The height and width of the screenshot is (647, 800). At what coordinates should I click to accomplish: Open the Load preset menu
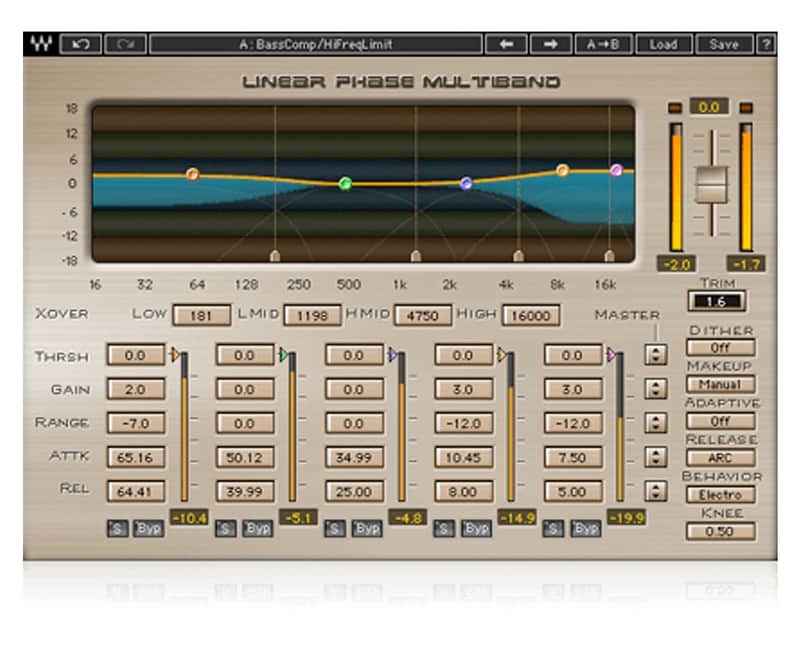click(664, 44)
